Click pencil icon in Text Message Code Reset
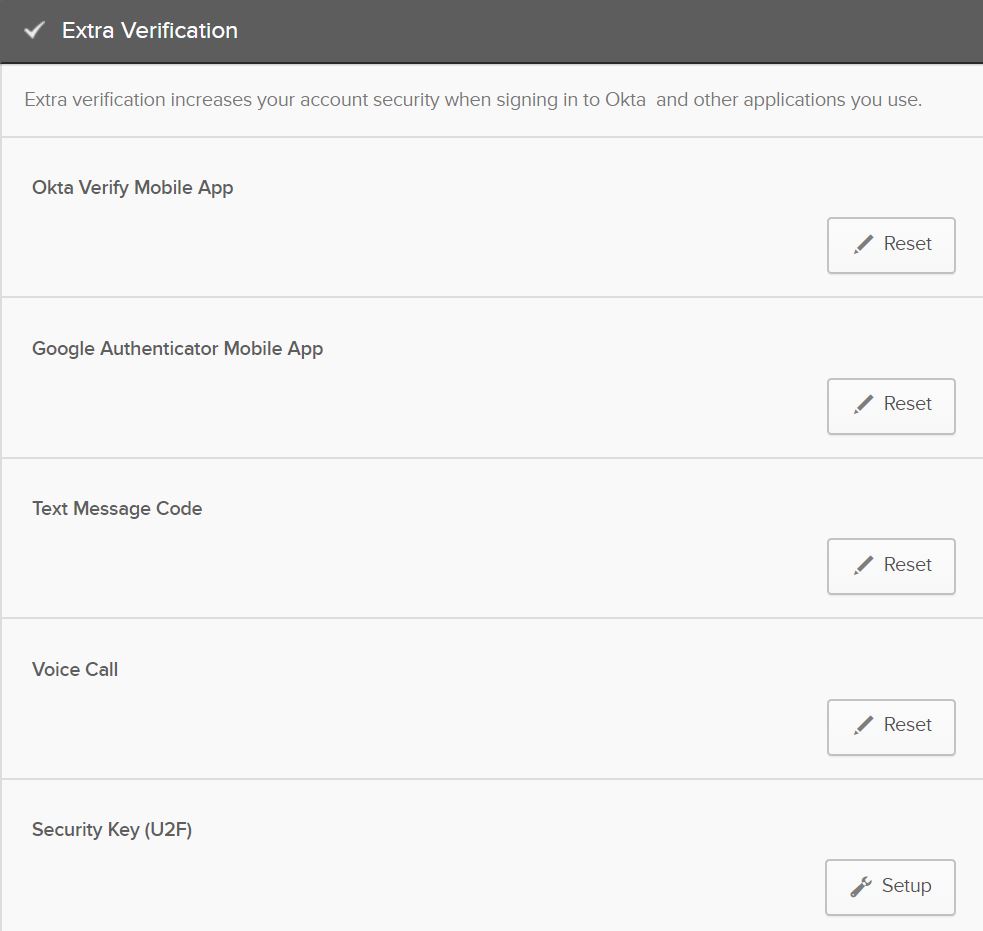This screenshot has width=983, height=931. pyautogui.click(x=863, y=566)
